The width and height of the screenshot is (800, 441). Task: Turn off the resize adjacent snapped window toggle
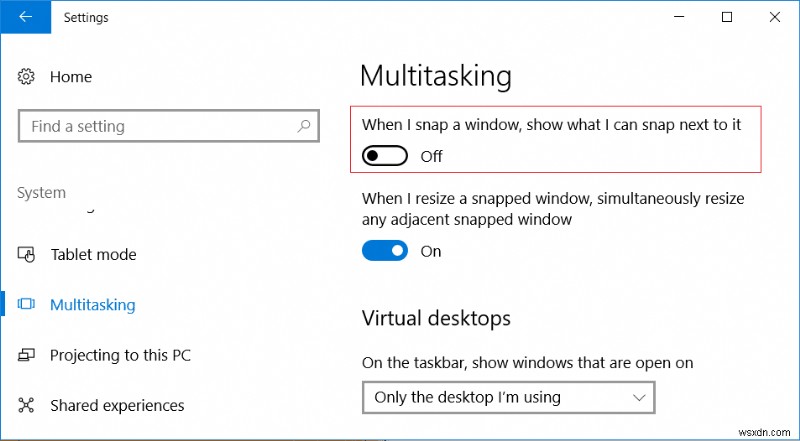point(385,251)
